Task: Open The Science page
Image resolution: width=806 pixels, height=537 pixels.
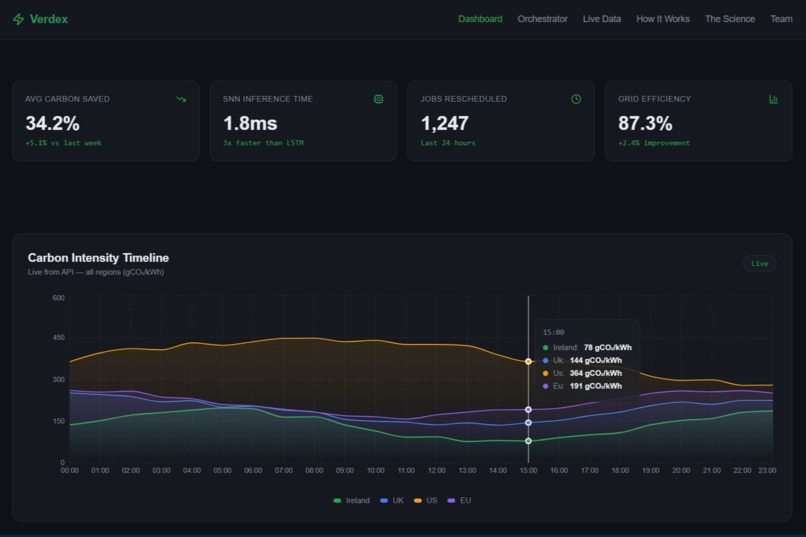Action: (x=729, y=19)
